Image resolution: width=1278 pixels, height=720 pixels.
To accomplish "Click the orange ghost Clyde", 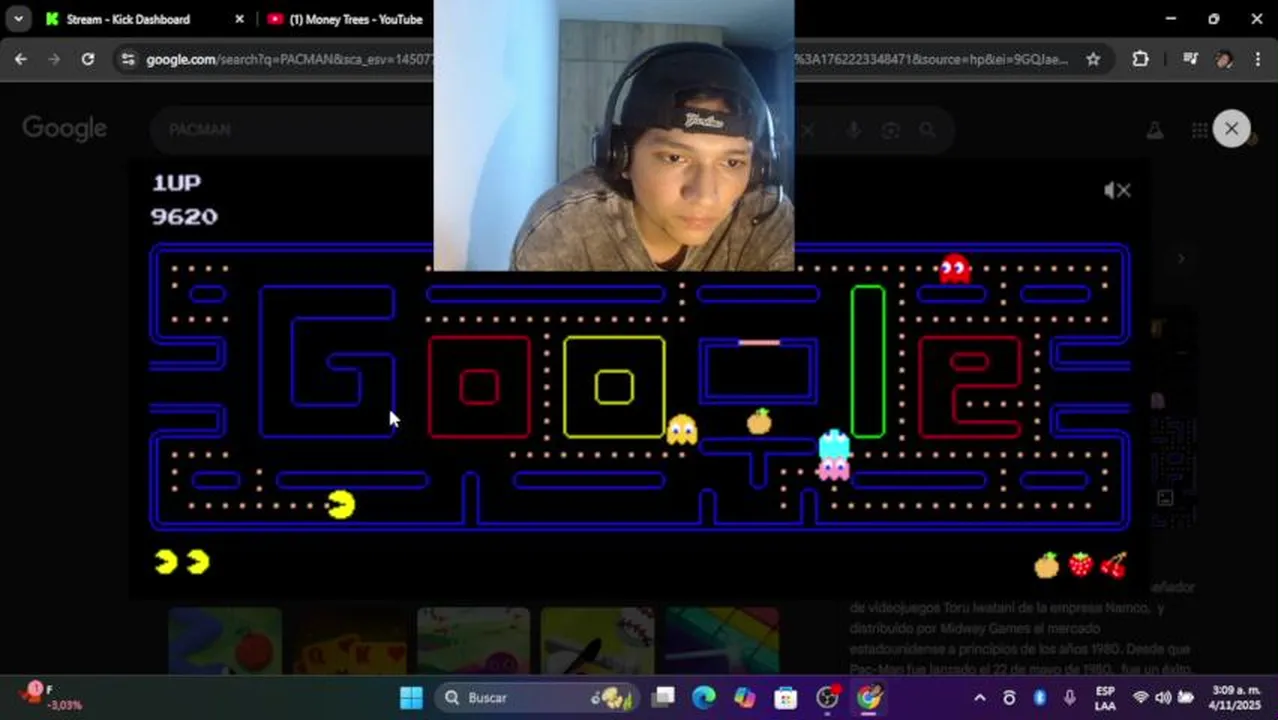I will point(682,429).
